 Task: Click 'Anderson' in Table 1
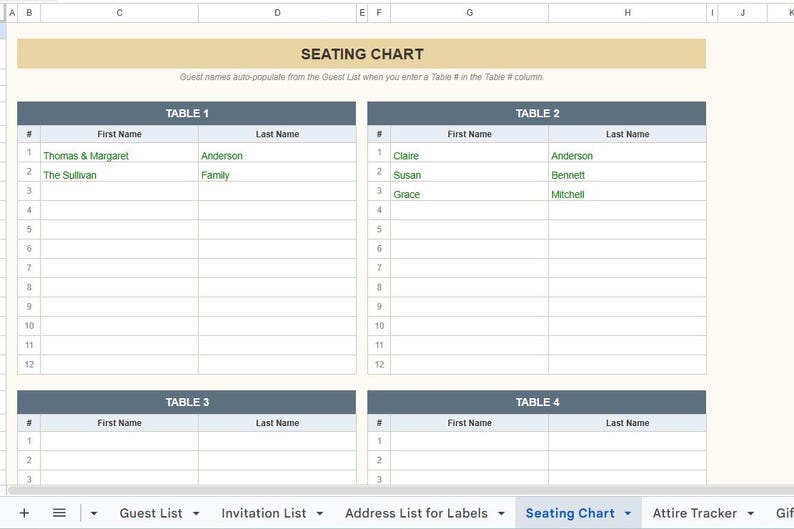click(277, 153)
